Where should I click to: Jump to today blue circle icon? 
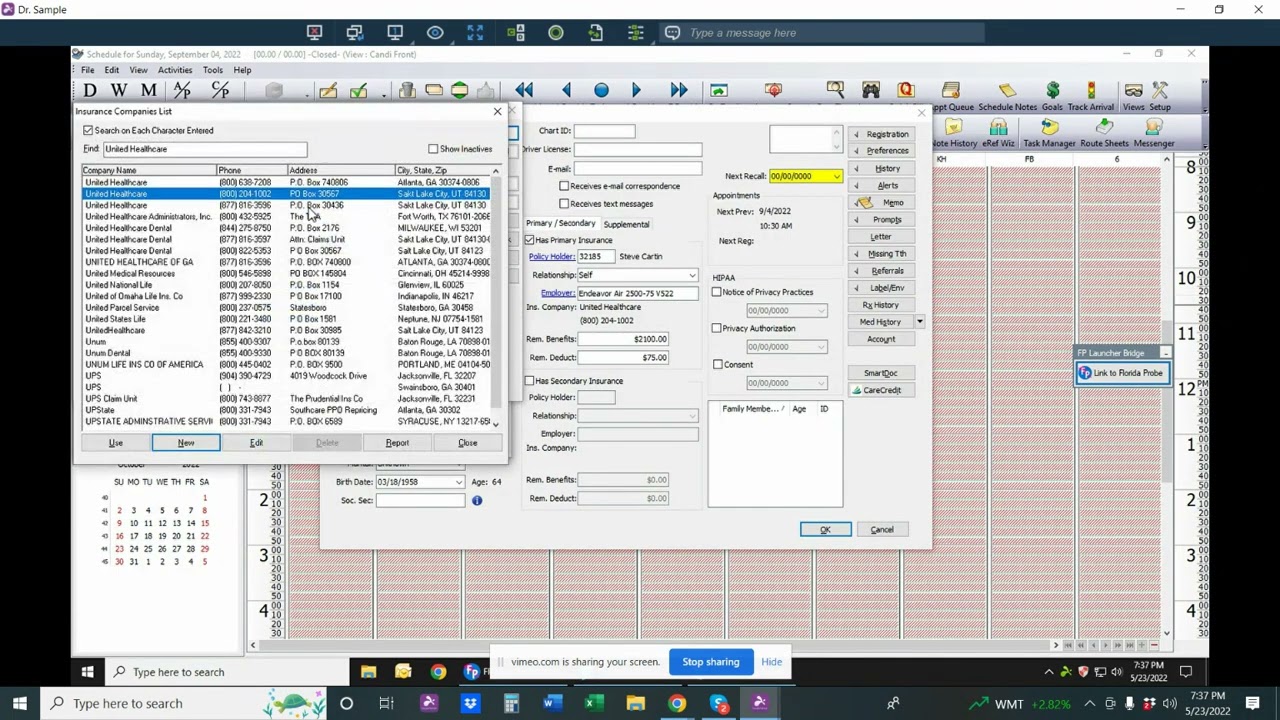click(601, 91)
